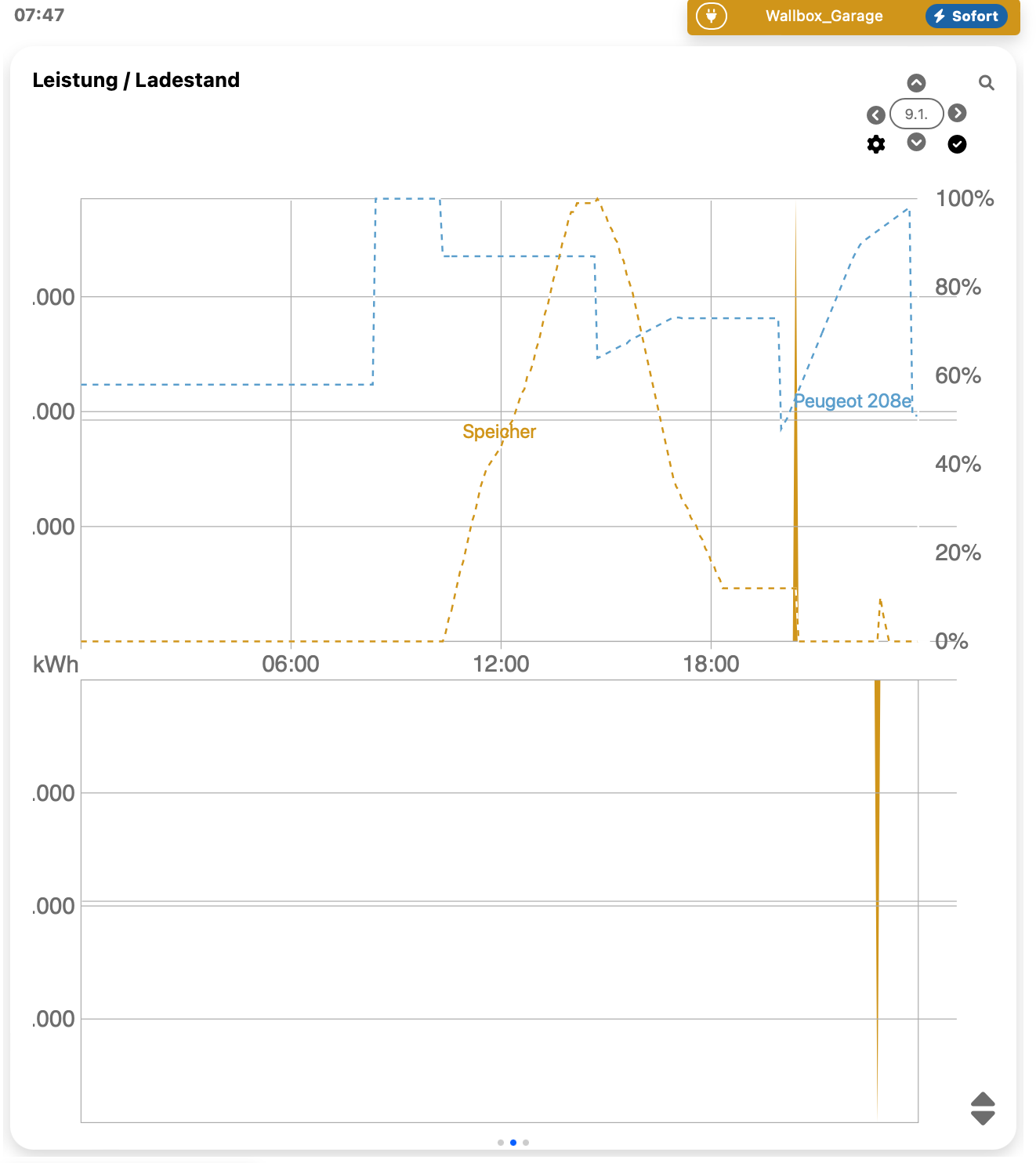Viewport: 1036px width, 1163px height.
Task: Click the up chevron above the date
Action: point(916,83)
